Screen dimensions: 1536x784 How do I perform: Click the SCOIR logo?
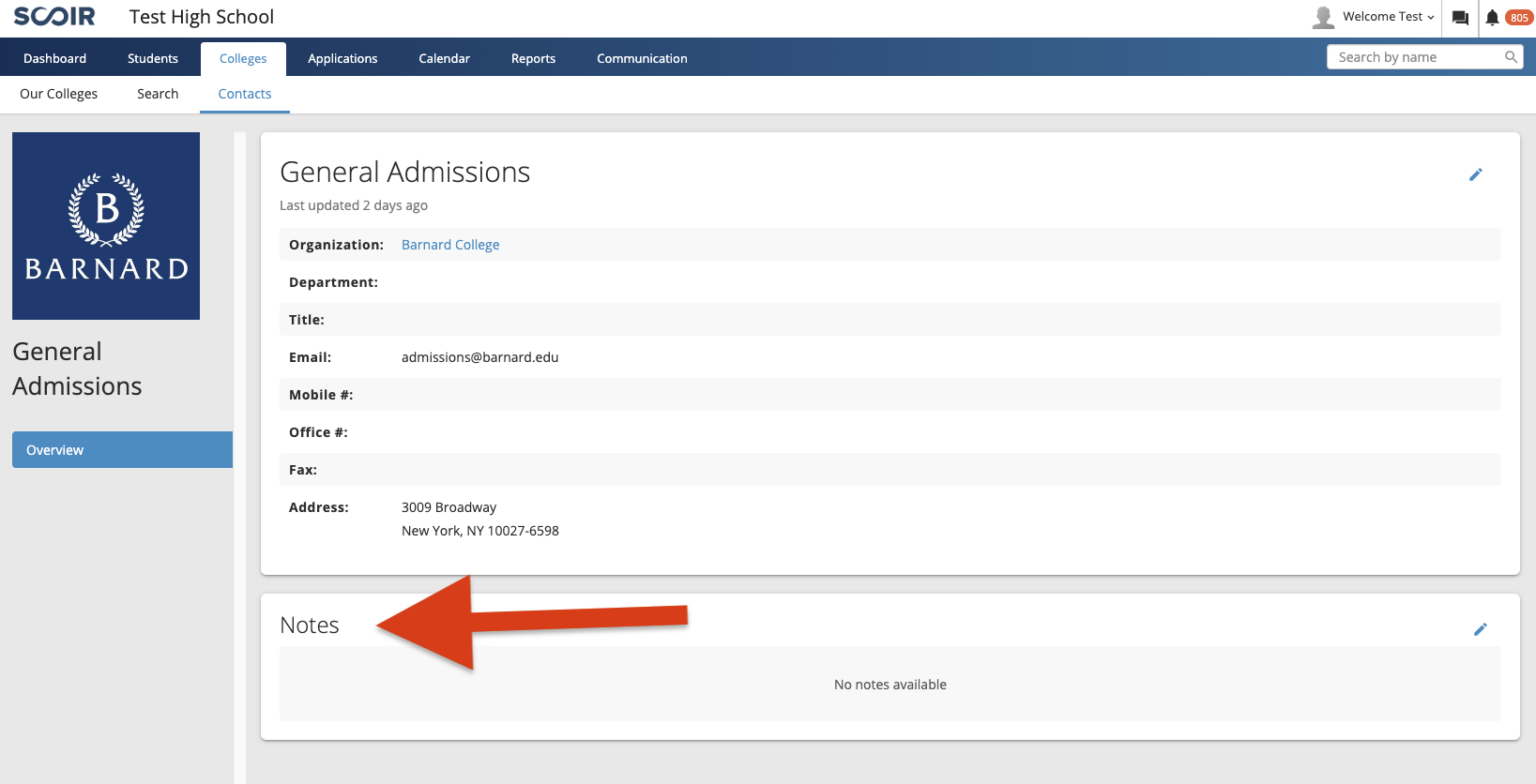click(54, 17)
